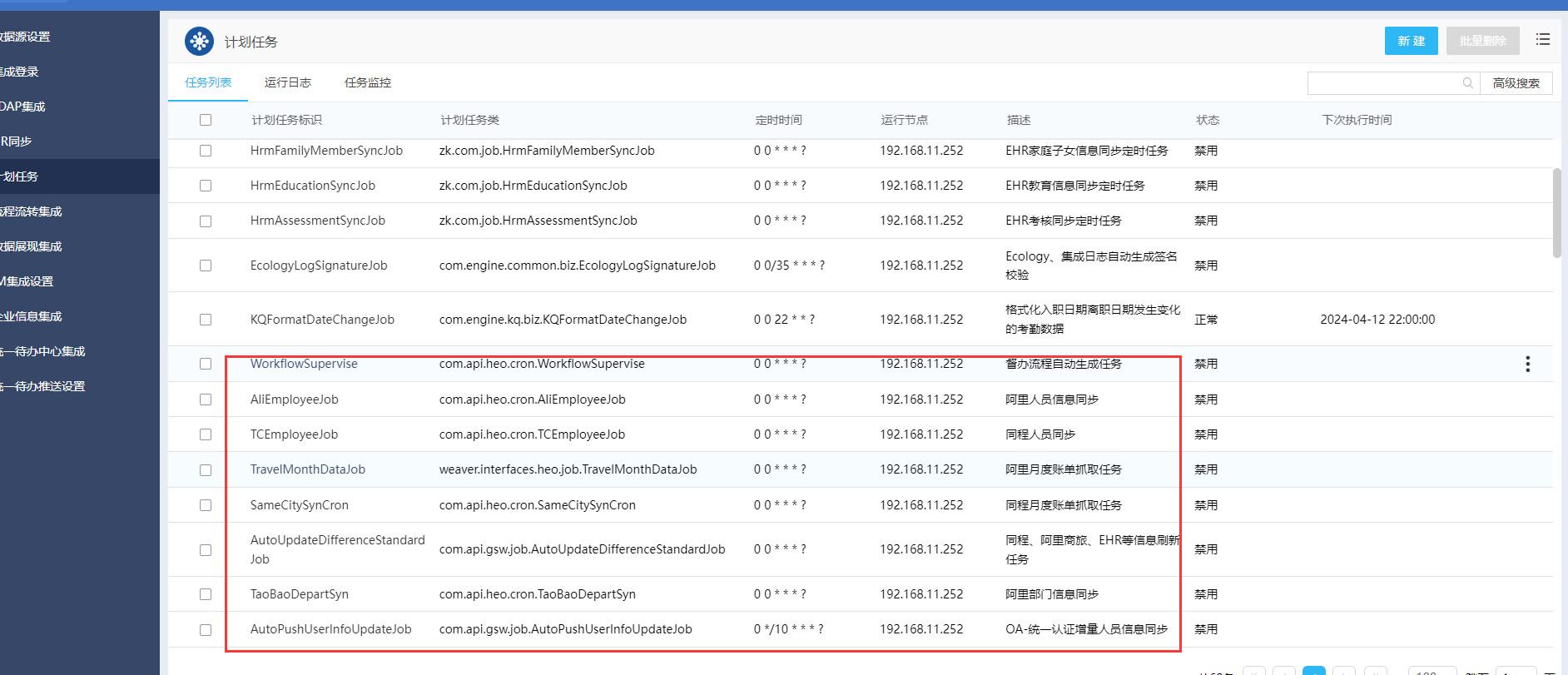The width and height of the screenshot is (1568, 675).
Task: Open the three-dot menu on WorkflowSupervise row
Action: [x=1527, y=364]
